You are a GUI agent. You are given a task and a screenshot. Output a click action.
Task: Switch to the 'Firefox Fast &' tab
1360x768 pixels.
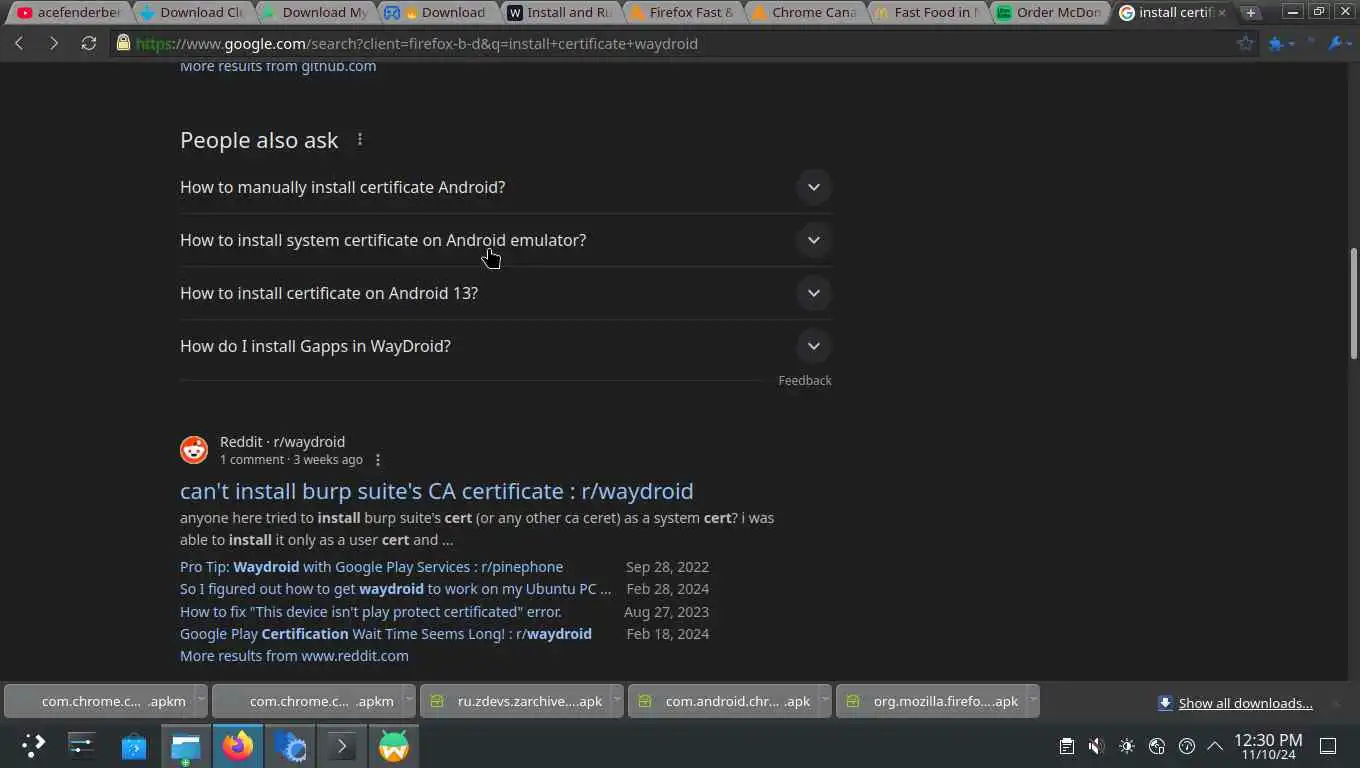681,12
